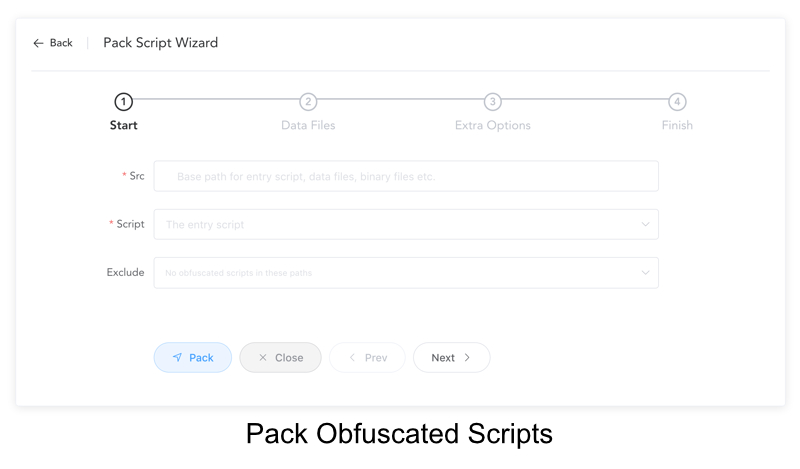
Task: Click the Exclude paths field
Action: coord(406,273)
